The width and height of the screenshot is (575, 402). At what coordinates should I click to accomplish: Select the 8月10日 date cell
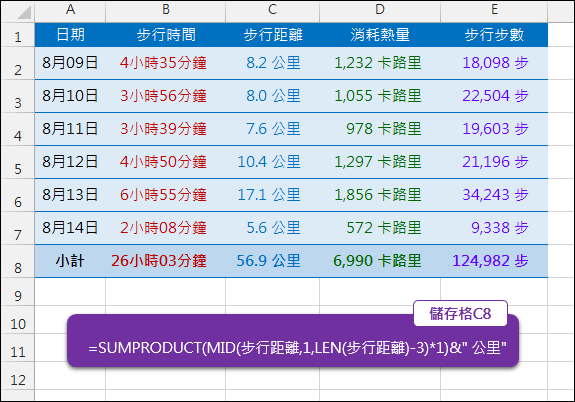tap(70, 96)
